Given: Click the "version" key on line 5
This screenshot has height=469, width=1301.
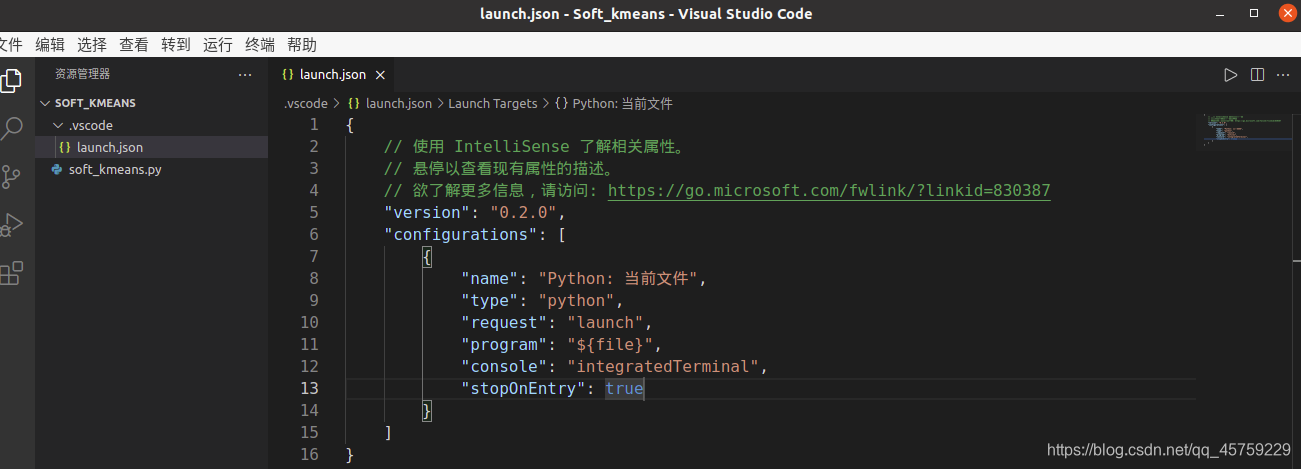Looking at the screenshot, I should point(427,212).
